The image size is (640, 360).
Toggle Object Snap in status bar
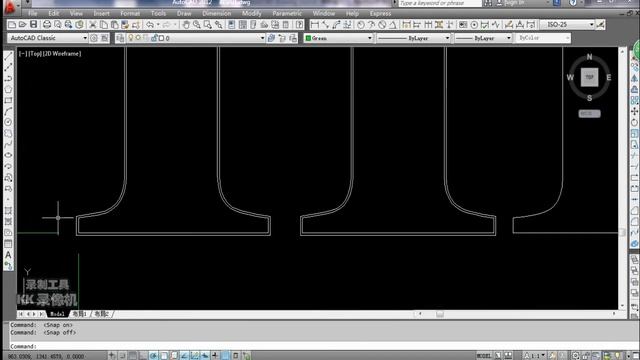tap(164, 356)
